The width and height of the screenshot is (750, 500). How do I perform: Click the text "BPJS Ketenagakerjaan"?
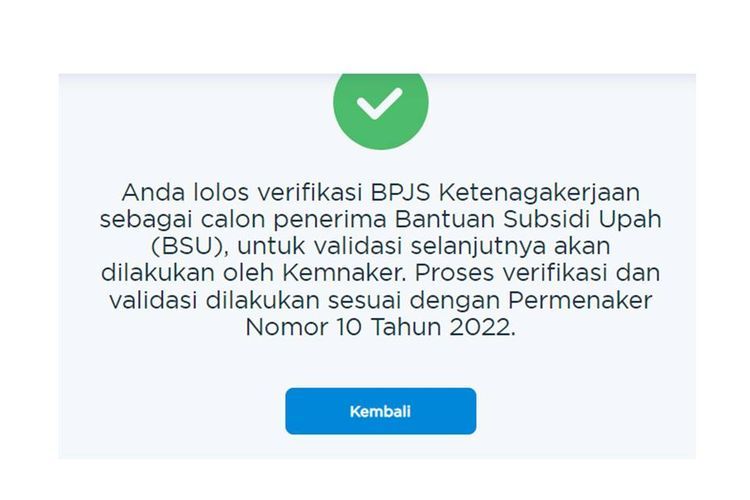505,193
